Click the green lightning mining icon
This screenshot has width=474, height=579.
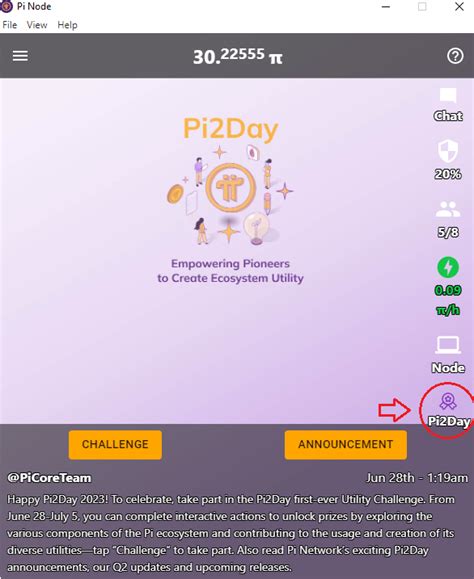click(448, 267)
